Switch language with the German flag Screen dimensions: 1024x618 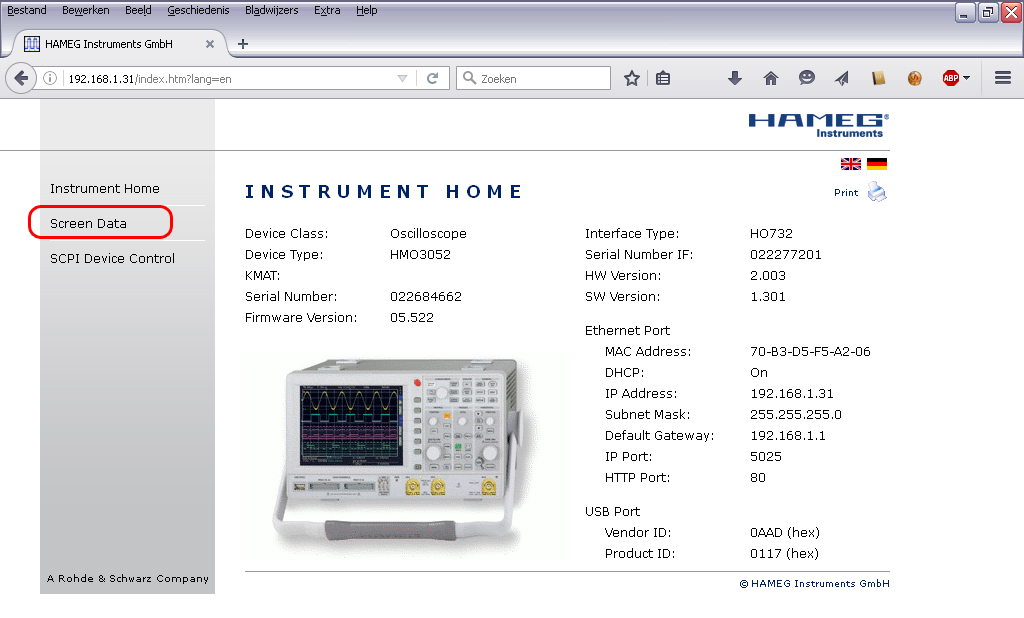[x=876, y=163]
